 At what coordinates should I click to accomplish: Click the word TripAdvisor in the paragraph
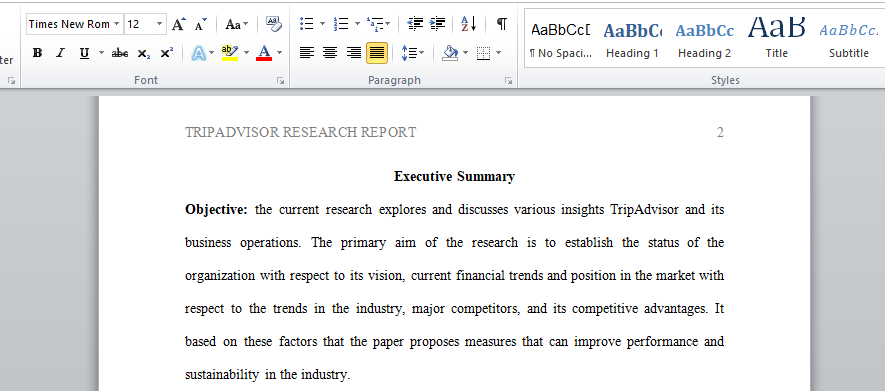(x=645, y=210)
